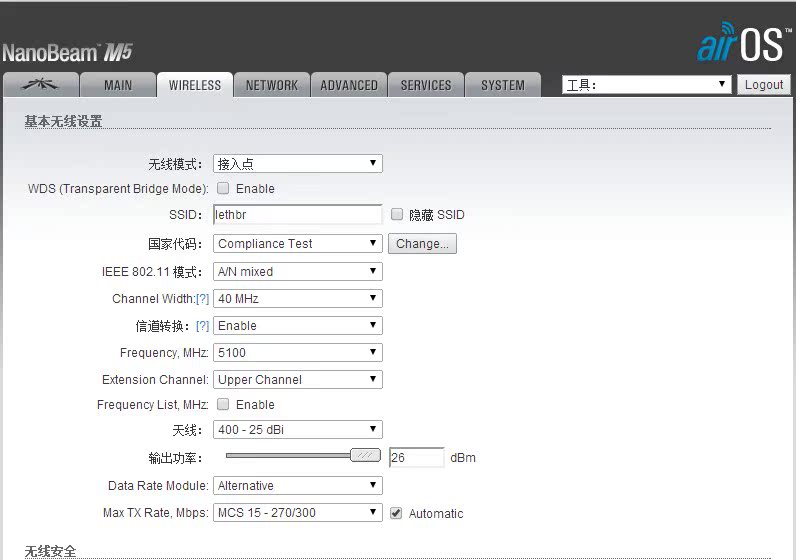Enable the Frequency List checkbox
This screenshot has width=796, height=560.
(223, 404)
